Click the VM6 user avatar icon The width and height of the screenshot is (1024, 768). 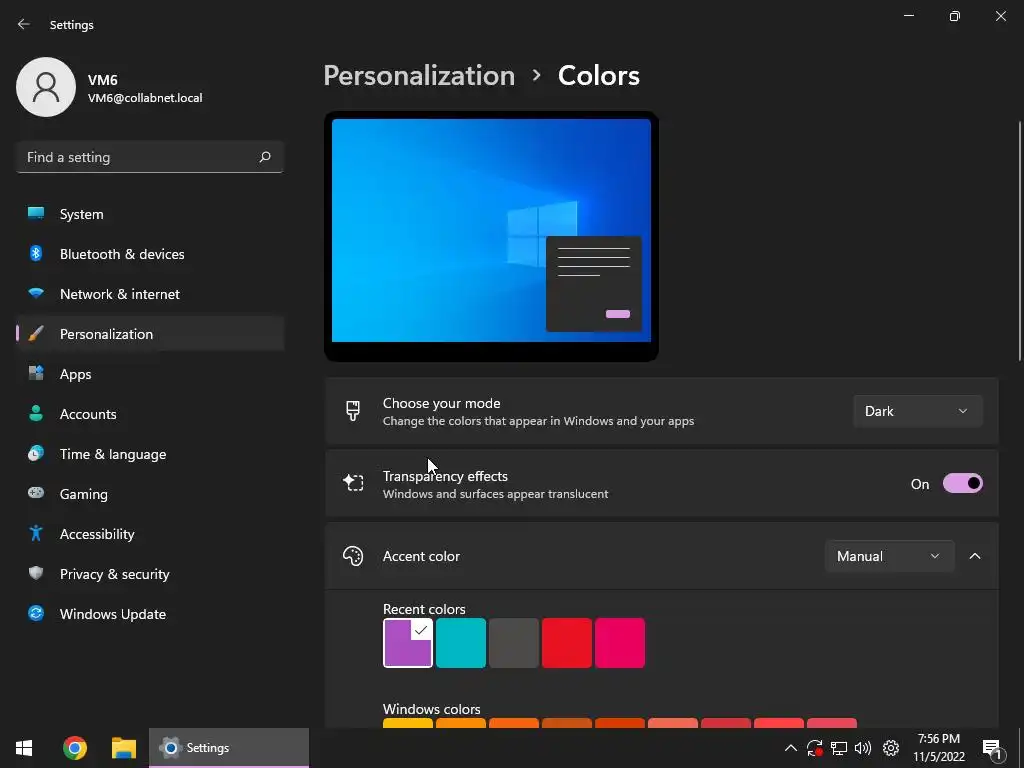click(46, 87)
